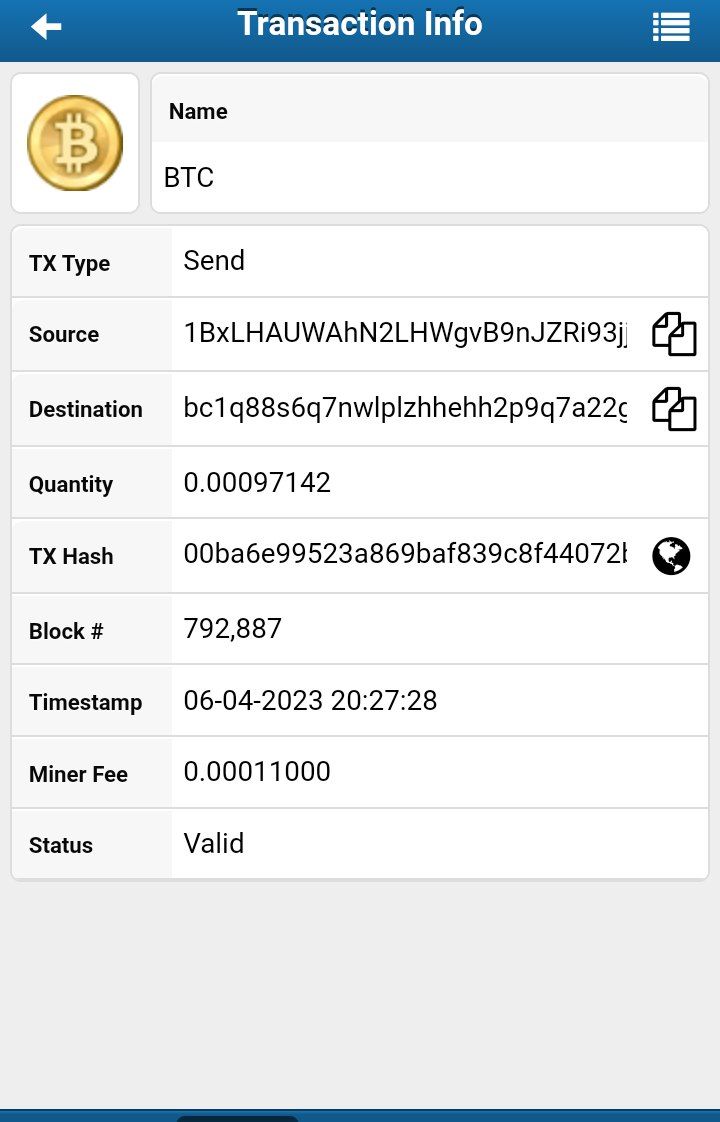
Task: Tap the Timestamp value
Action: tap(310, 701)
